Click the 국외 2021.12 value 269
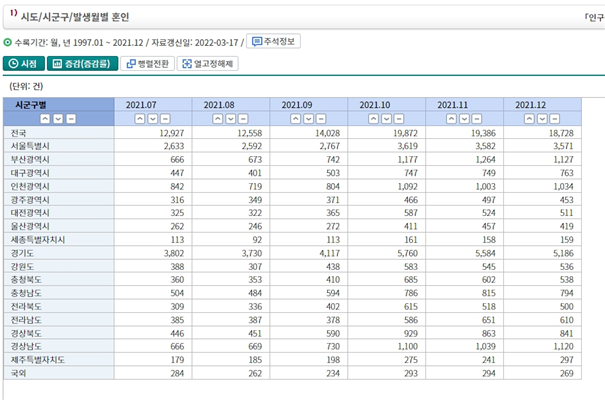605x404 pixels. pyautogui.click(x=567, y=374)
